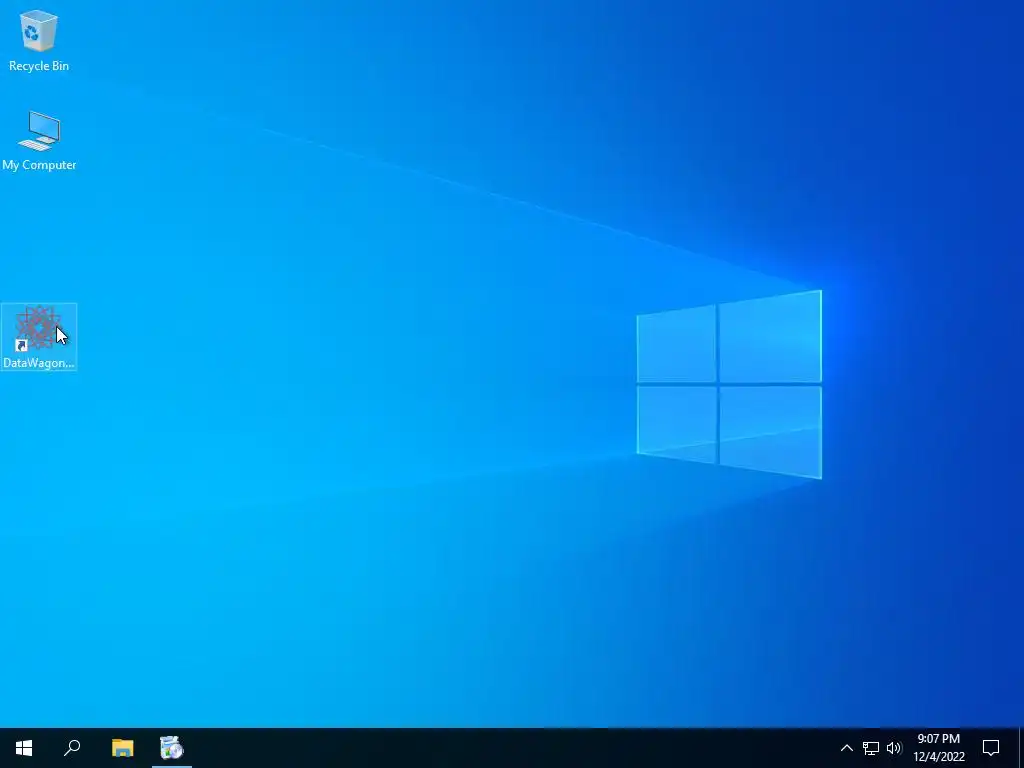Click the running app icon next to File Explorer
1024x768 pixels.
click(x=172, y=748)
